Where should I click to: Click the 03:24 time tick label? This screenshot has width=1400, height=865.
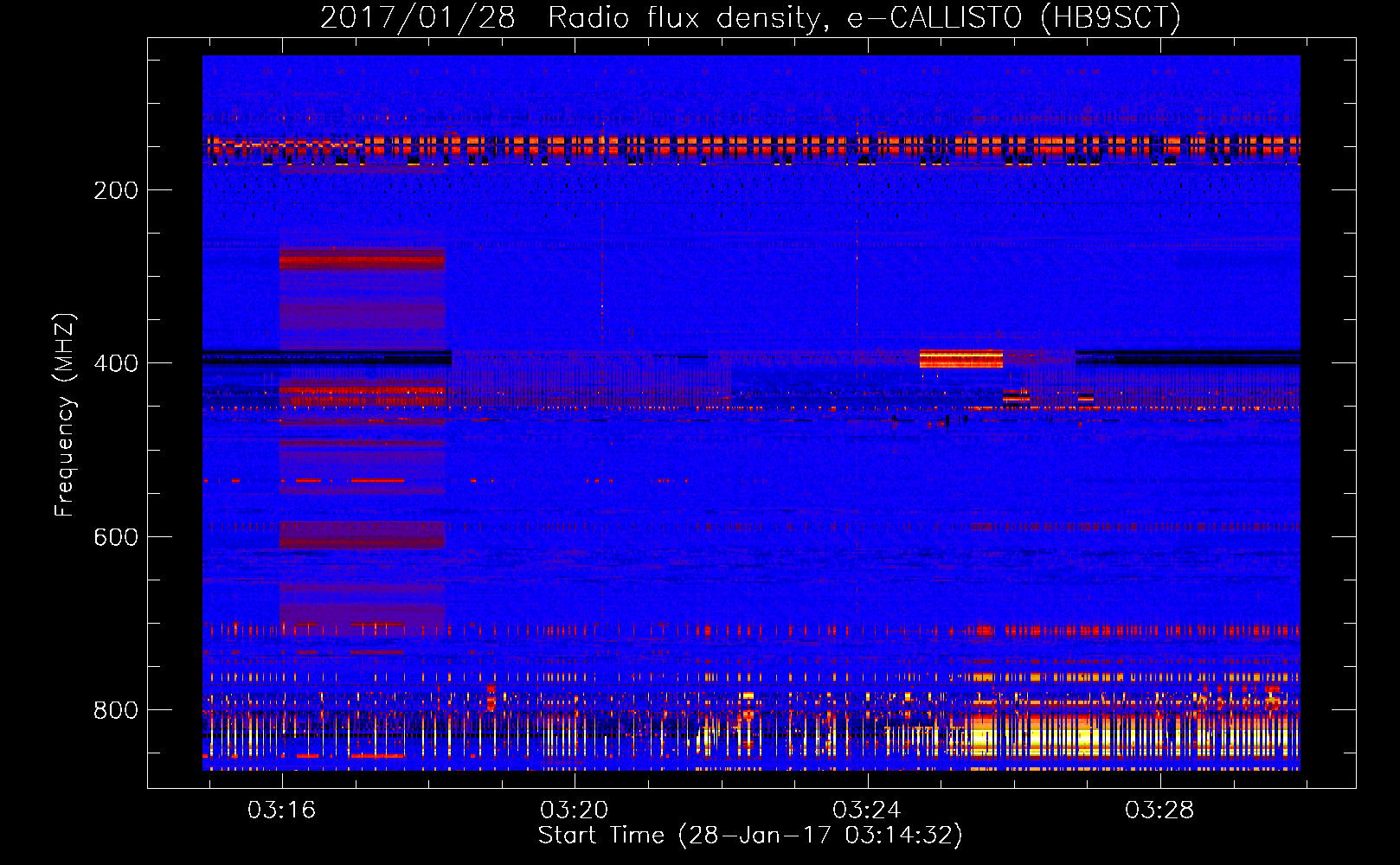pyautogui.click(x=867, y=811)
